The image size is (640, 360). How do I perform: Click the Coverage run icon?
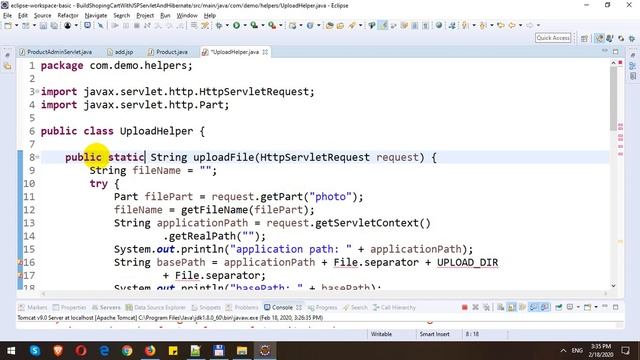pyautogui.click(x=254, y=25)
